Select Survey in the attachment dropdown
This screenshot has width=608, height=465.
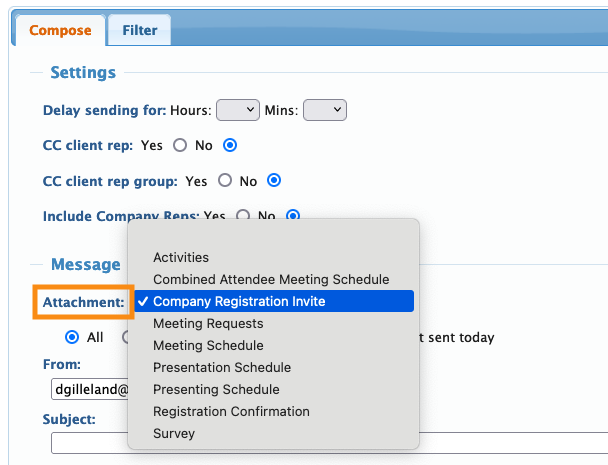(174, 434)
